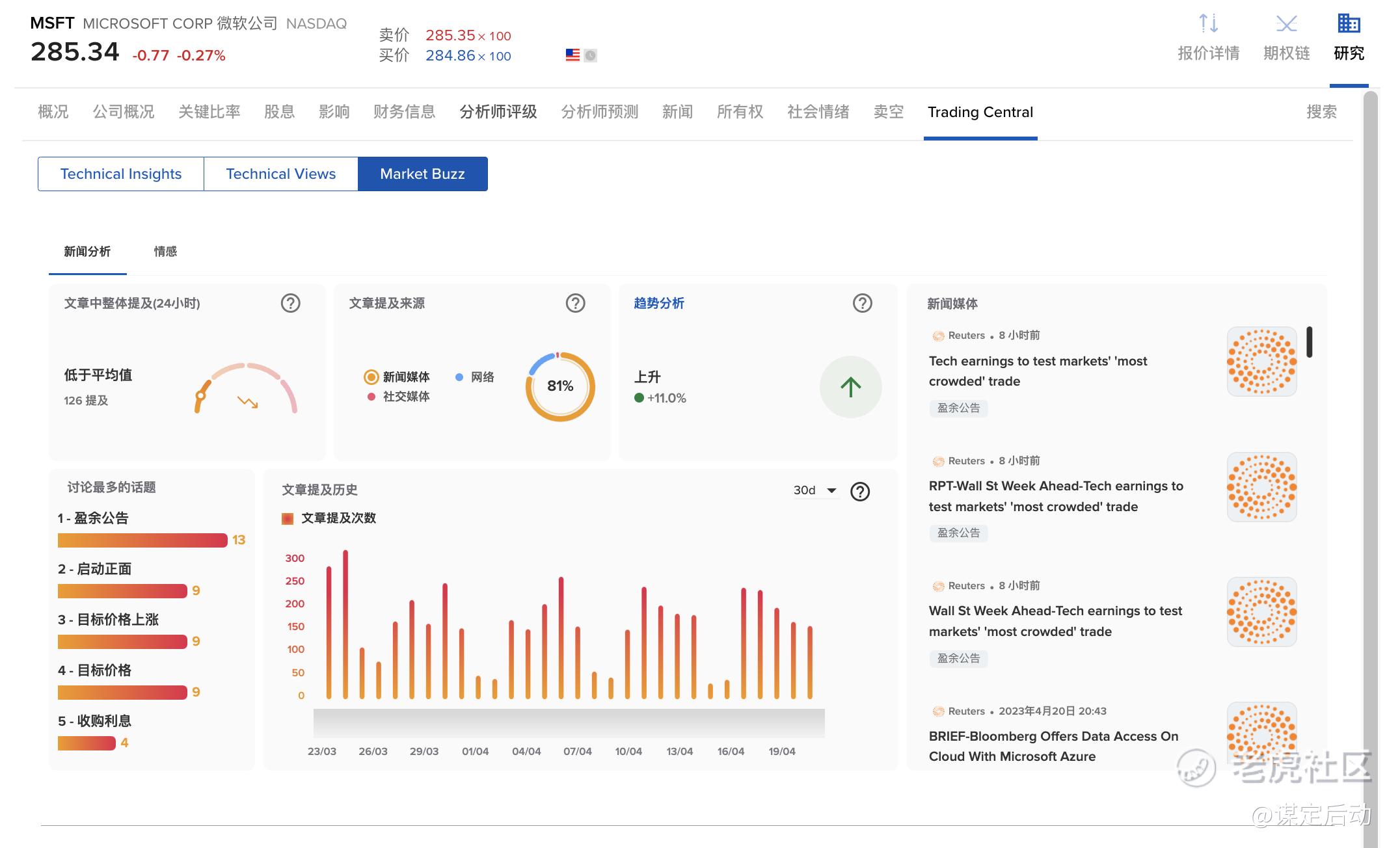Screen dimensions: 1400x848
Task: Switch to the 社会情绪 tab
Action: pos(818,112)
